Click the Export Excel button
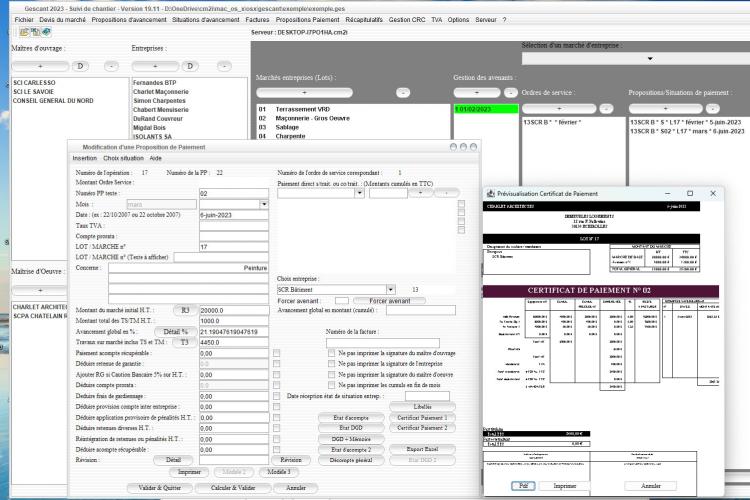The height and width of the screenshot is (500, 750). coord(422,449)
